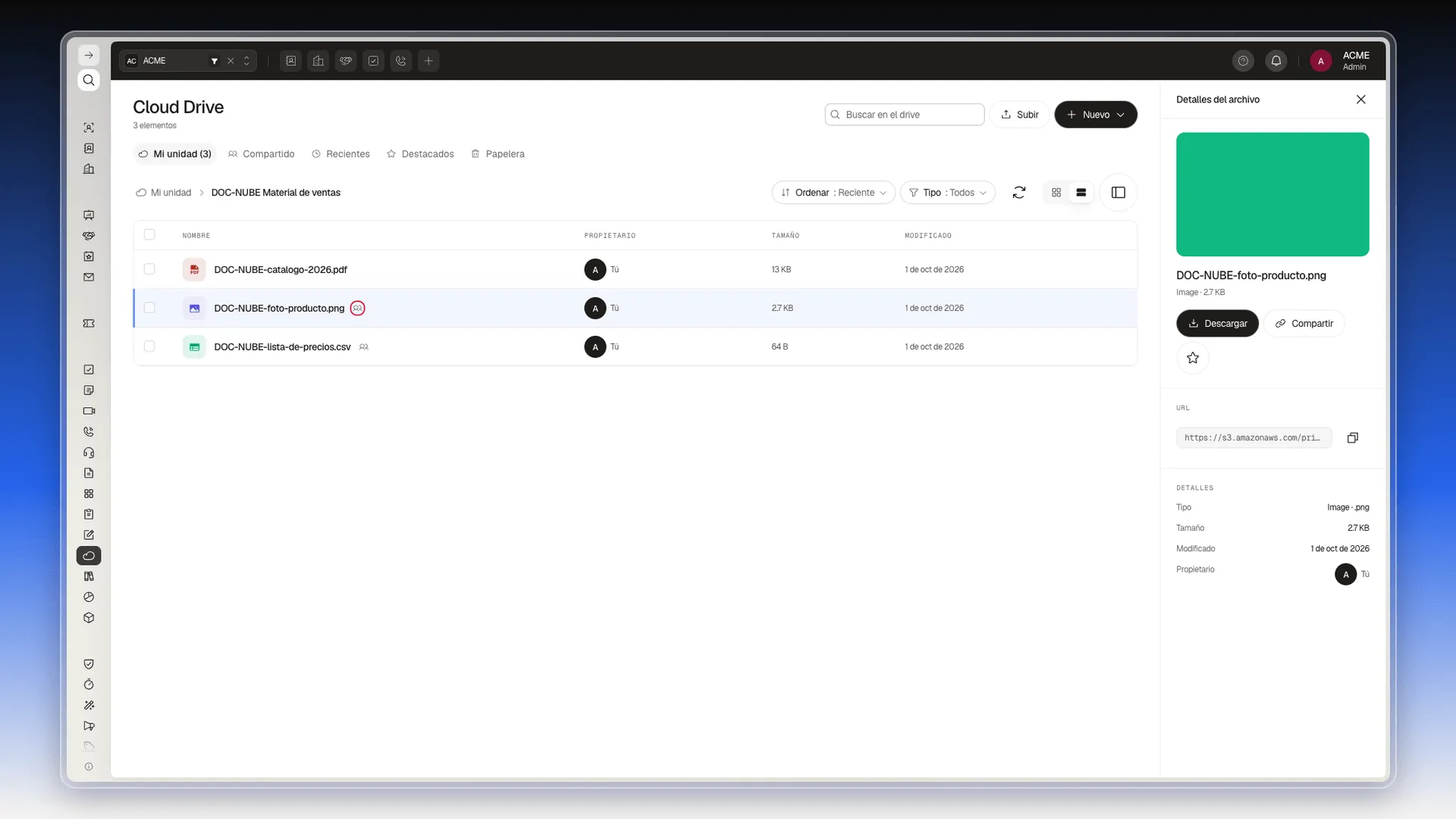Click the Compartir button
This screenshot has height=819, width=1456.
(1304, 323)
